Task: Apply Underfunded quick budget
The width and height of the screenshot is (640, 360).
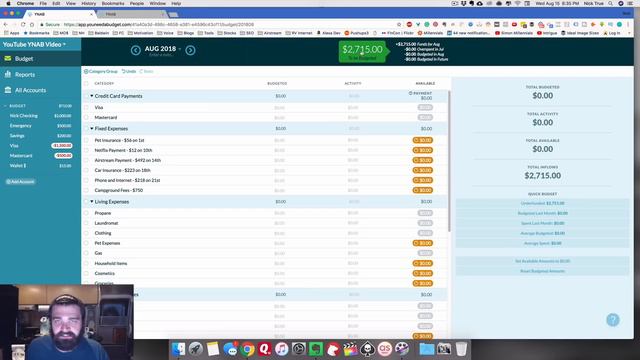Action: [542, 203]
